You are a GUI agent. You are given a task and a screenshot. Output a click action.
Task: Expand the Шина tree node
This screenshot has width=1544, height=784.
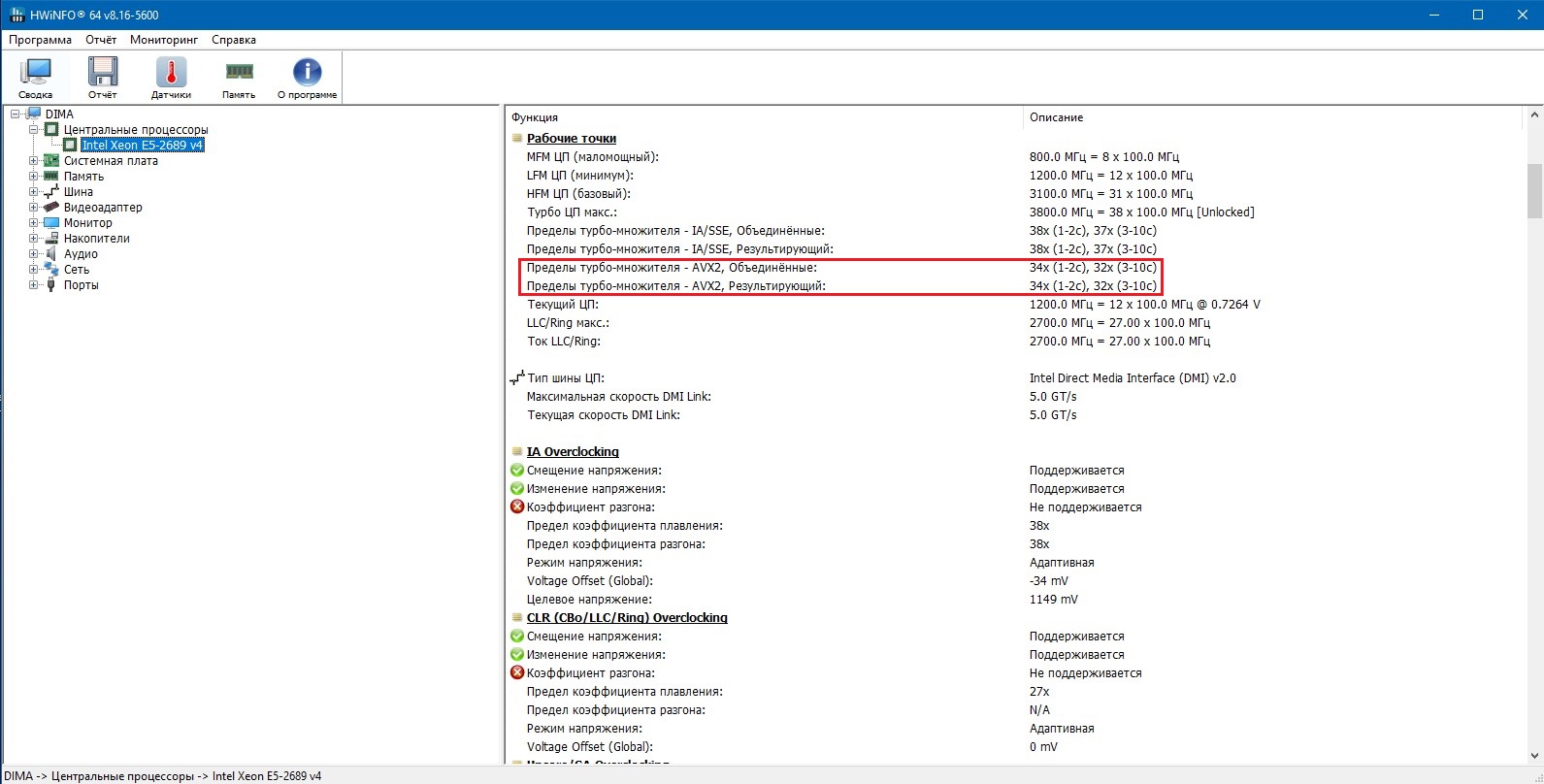pyautogui.click(x=34, y=192)
